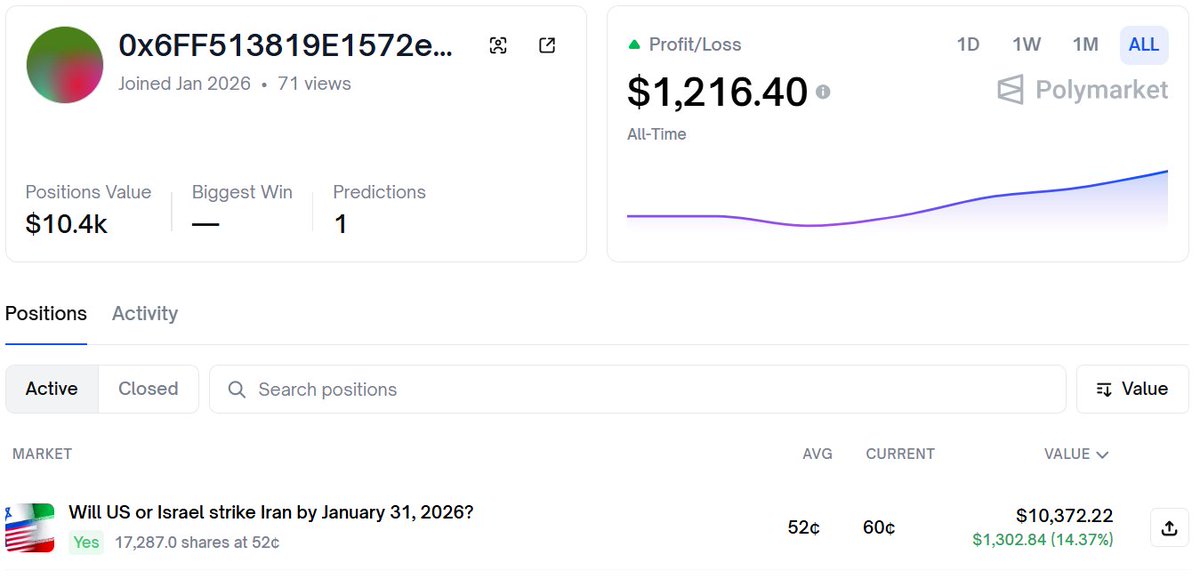Open the Value sort dropdown

[x=1132, y=389]
